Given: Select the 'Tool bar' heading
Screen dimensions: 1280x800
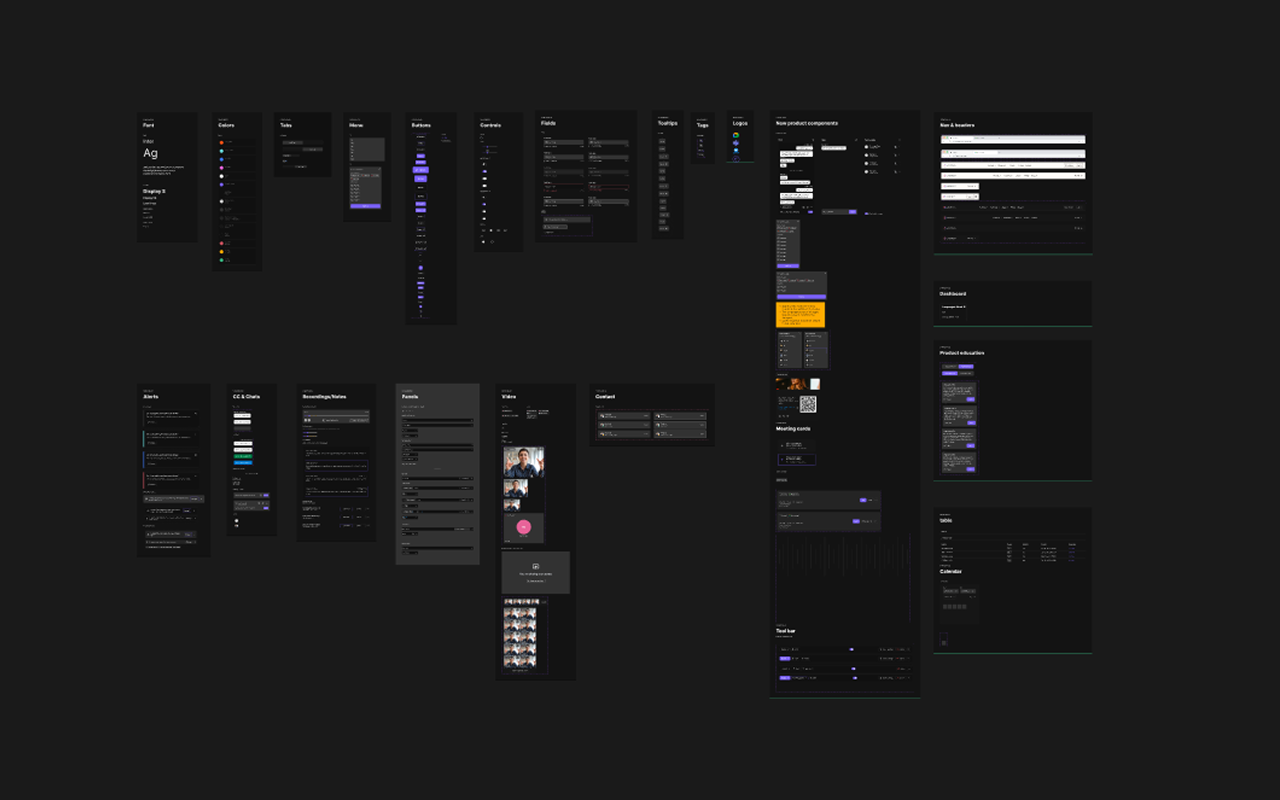Looking at the screenshot, I should click(x=786, y=631).
